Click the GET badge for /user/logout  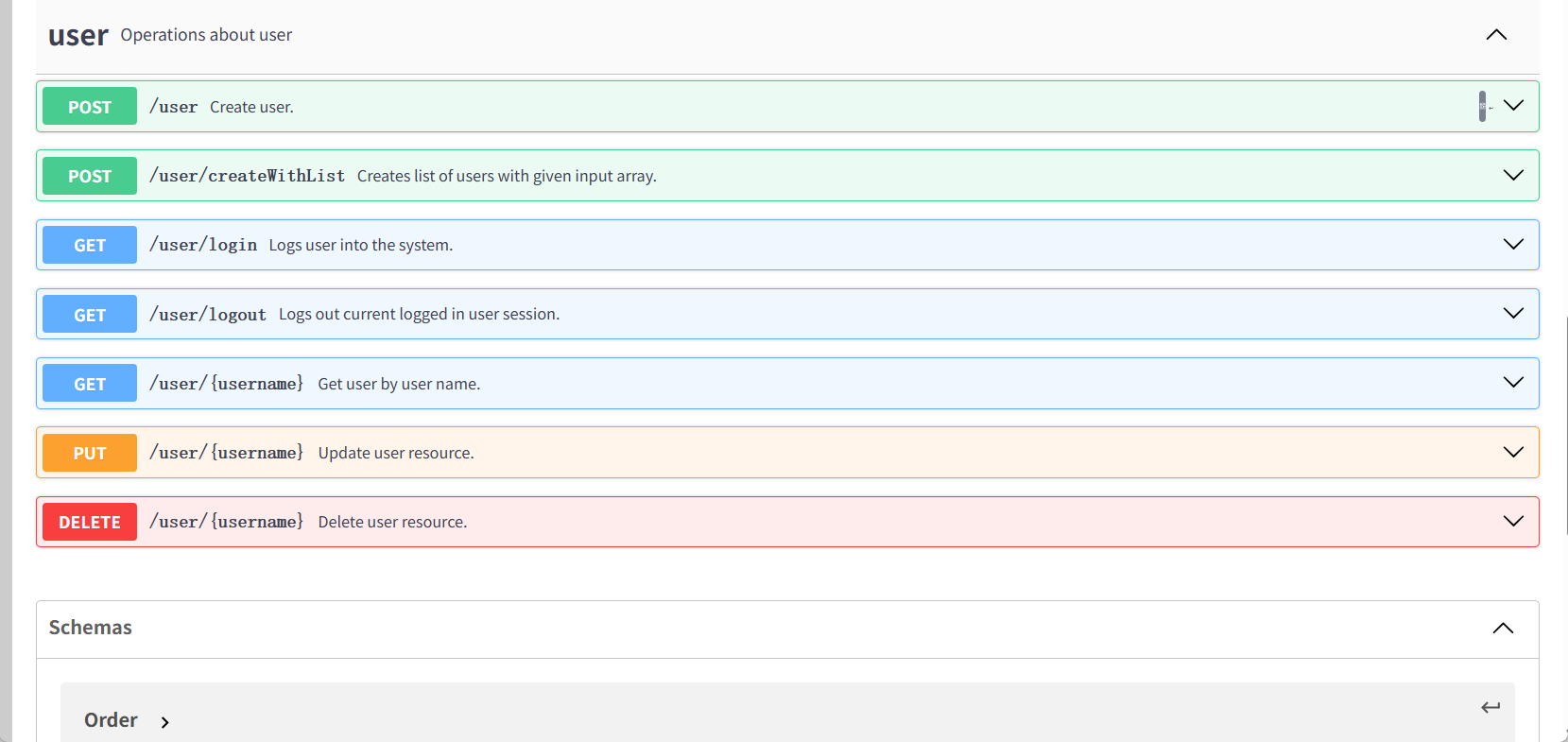click(x=90, y=314)
